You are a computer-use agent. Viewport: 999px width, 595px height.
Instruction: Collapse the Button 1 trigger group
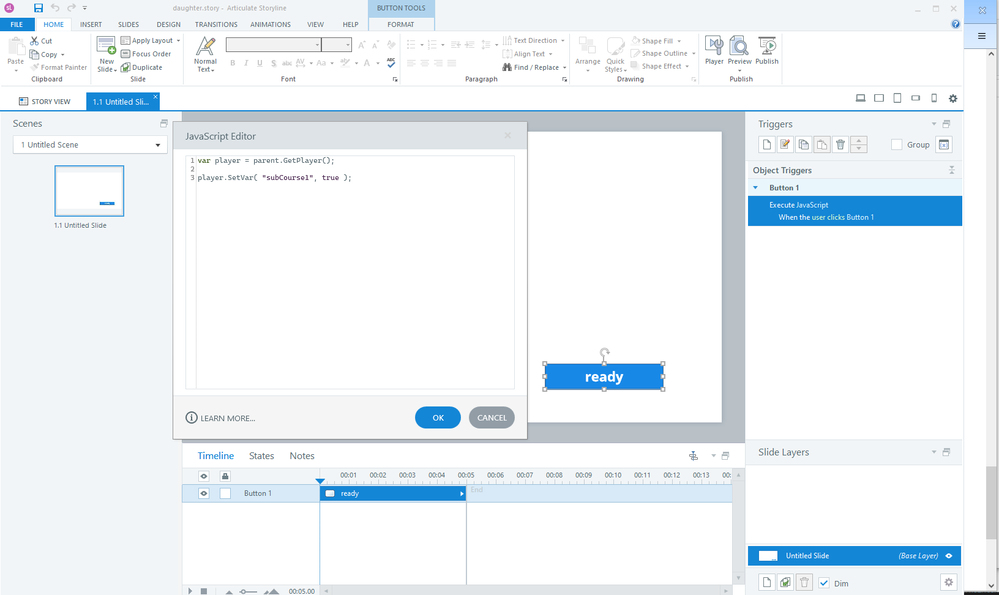pos(756,188)
